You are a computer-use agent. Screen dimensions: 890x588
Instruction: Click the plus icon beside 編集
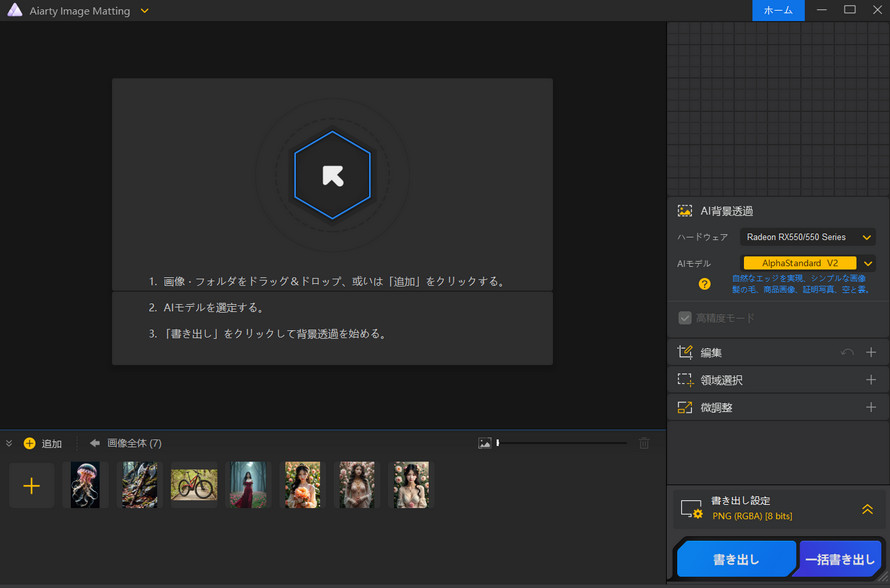[x=871, y=353]
